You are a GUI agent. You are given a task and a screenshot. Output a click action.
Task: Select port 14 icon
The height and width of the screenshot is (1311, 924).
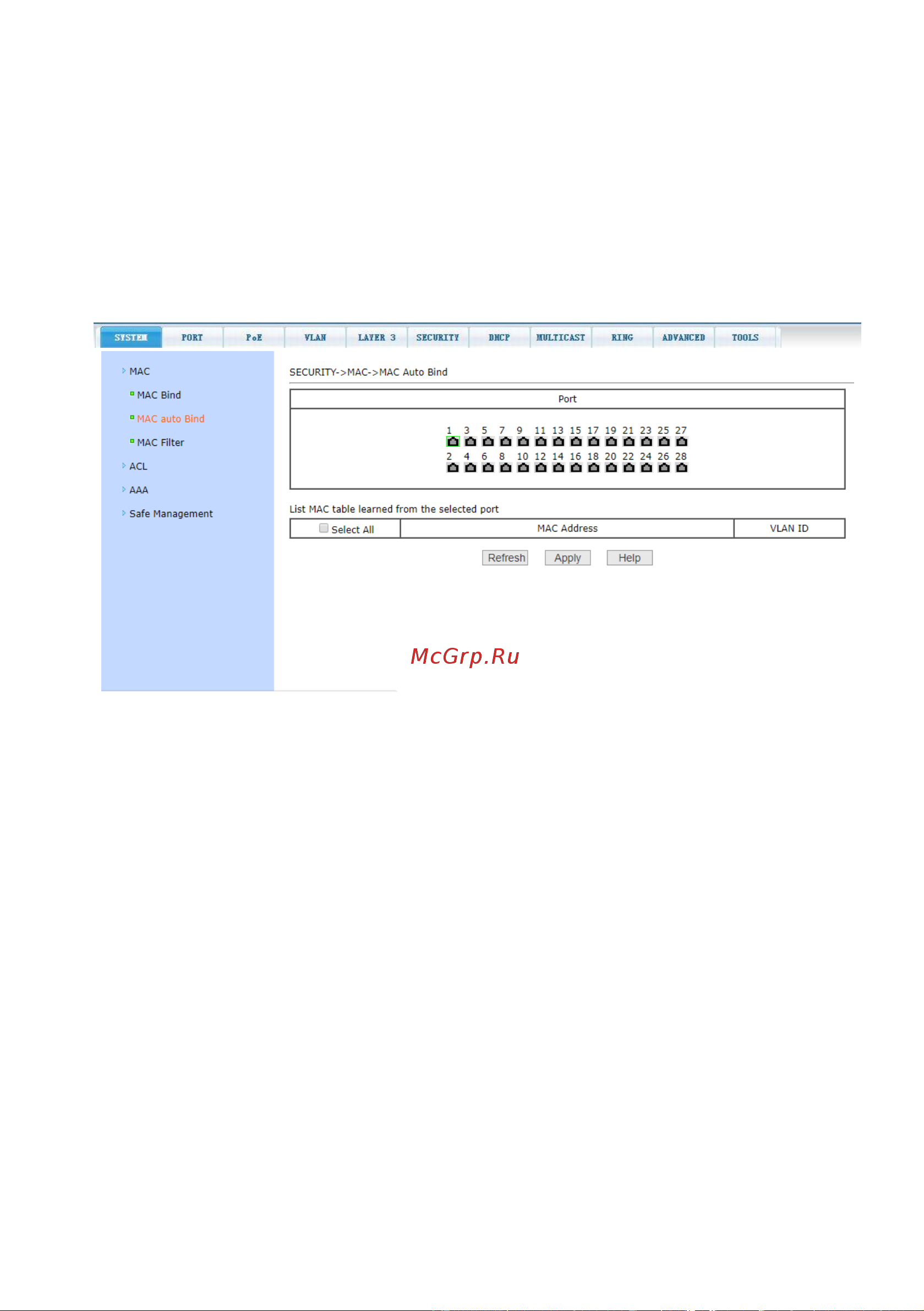point(559,468)
